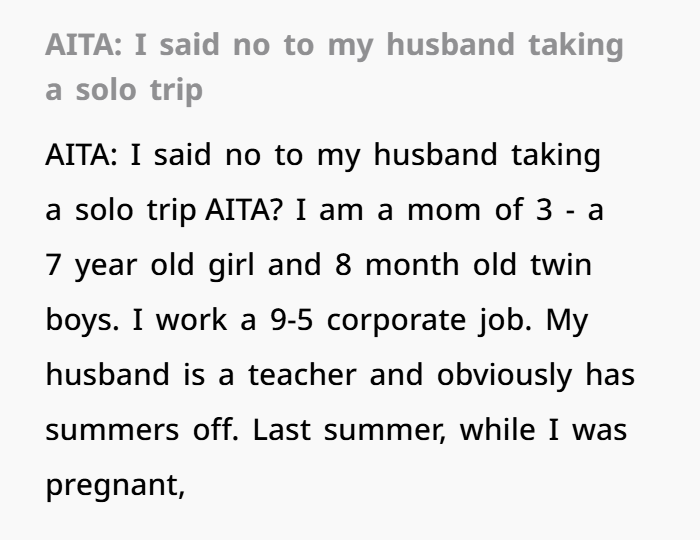
Task: Click the final word 'pregnant,'
Action: click(x=115, y=486)
